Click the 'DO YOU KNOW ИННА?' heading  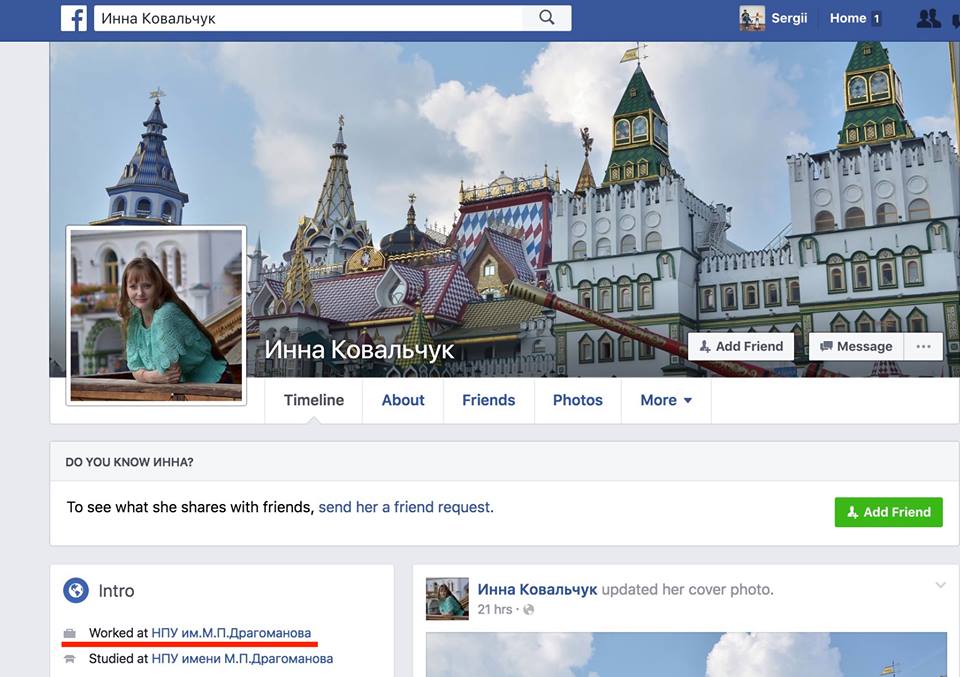tap(129, 462)
